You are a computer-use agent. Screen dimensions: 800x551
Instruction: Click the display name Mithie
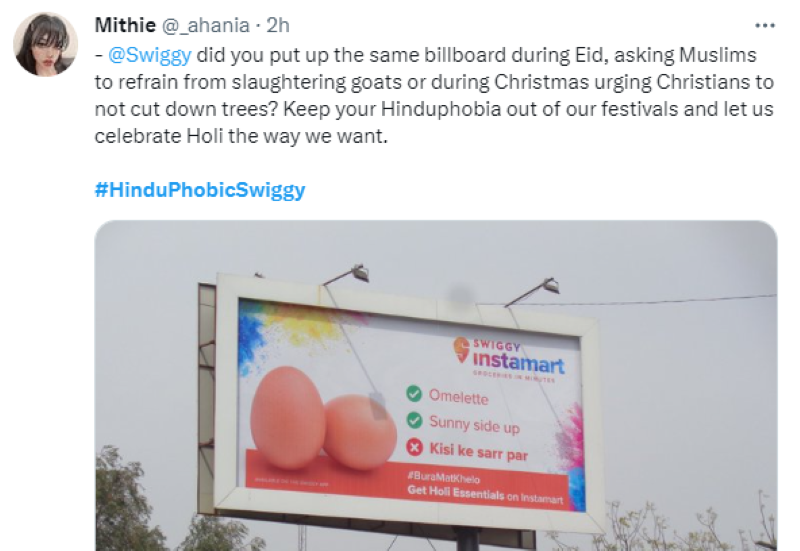[x=126, y=25]
